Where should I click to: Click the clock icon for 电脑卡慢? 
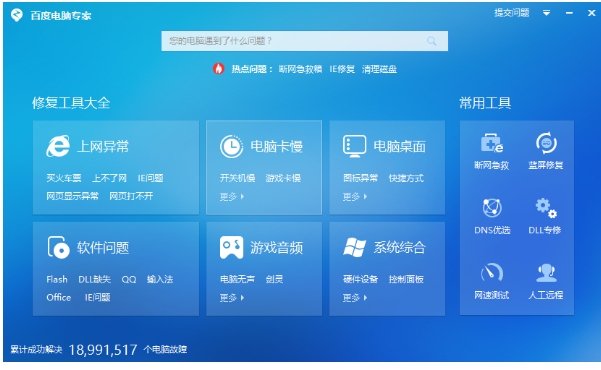coord(231,146)
